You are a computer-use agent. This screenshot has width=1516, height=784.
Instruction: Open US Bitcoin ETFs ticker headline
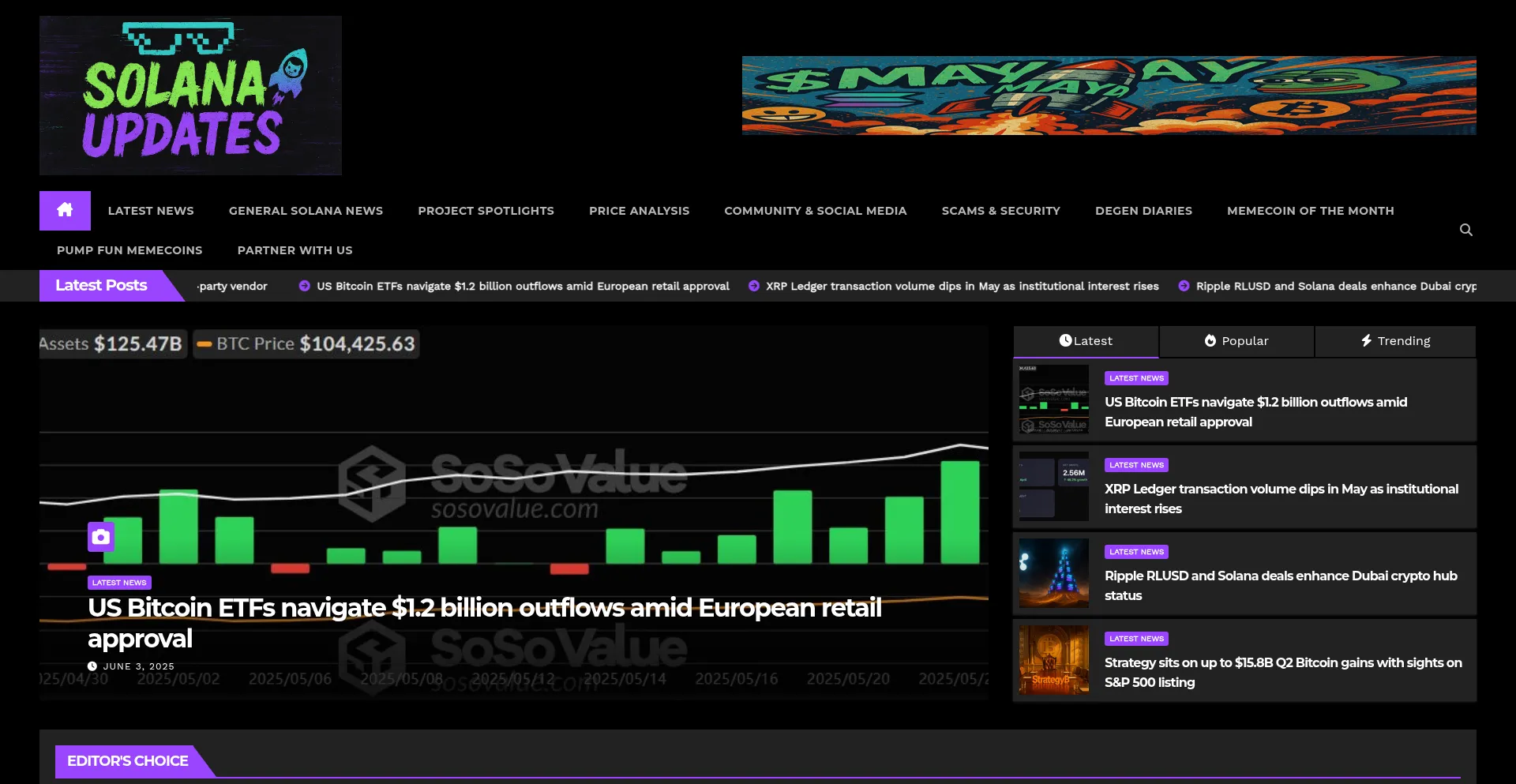[523, 286]
